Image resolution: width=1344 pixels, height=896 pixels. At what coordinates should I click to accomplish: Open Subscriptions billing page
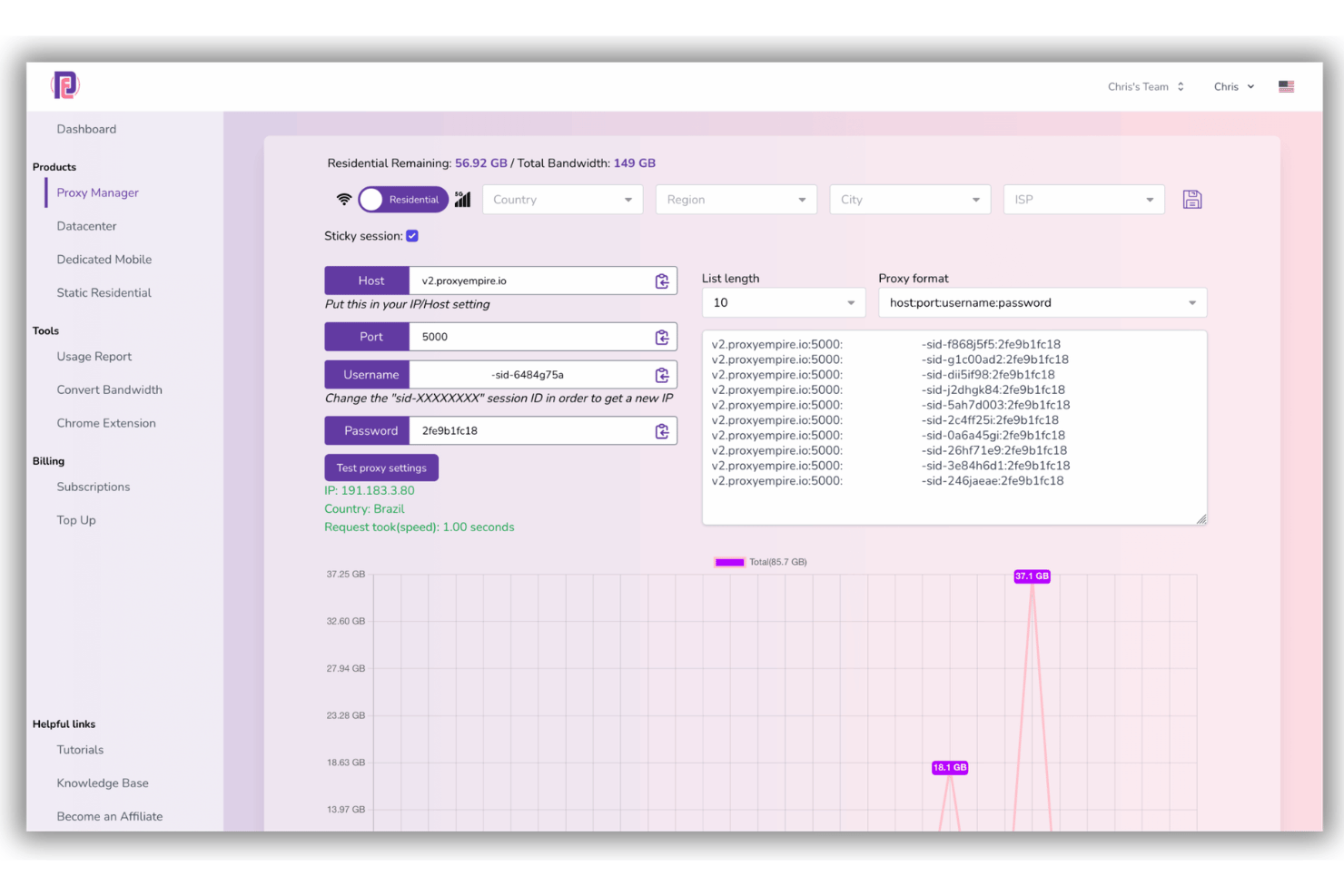click(94, 487)
